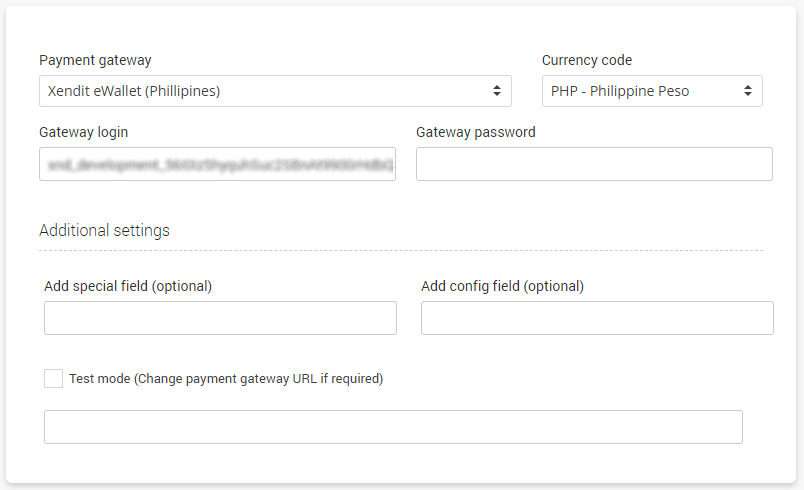Enable the Test mode checkbox

(x=53, y=378)
